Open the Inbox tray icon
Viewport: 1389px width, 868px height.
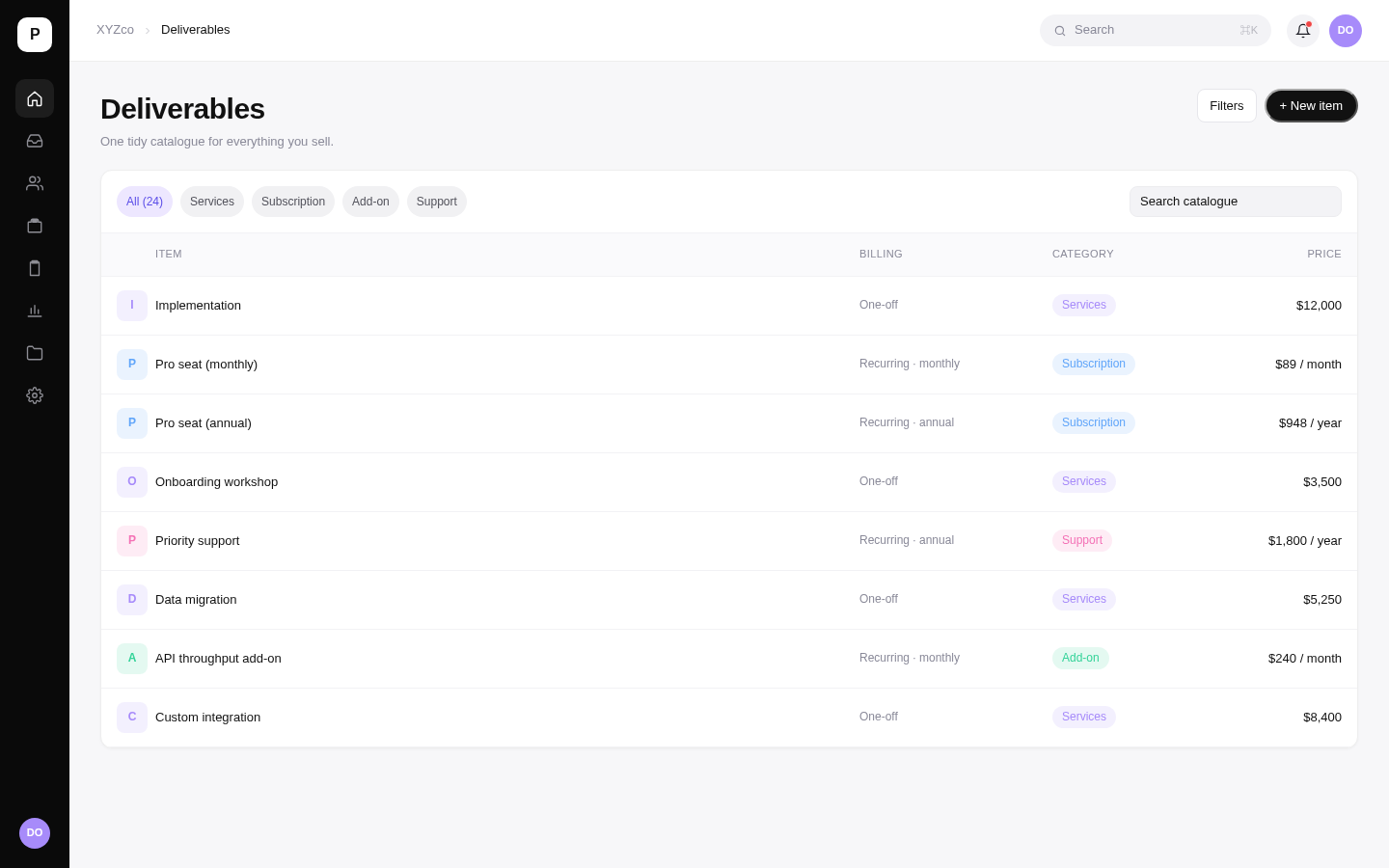35,141
